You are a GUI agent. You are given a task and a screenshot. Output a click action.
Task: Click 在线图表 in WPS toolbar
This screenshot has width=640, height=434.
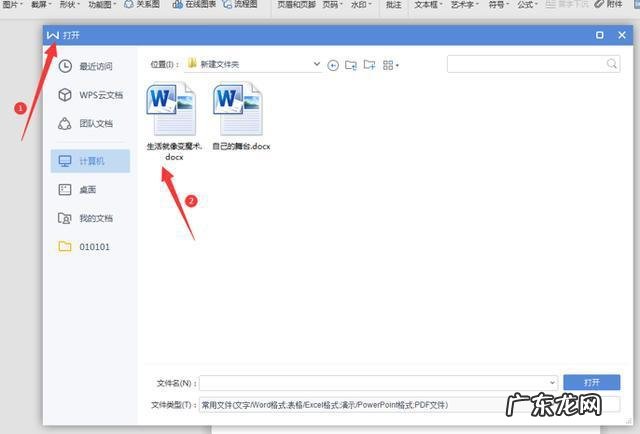pyautogui.click(x=194, y=4)
